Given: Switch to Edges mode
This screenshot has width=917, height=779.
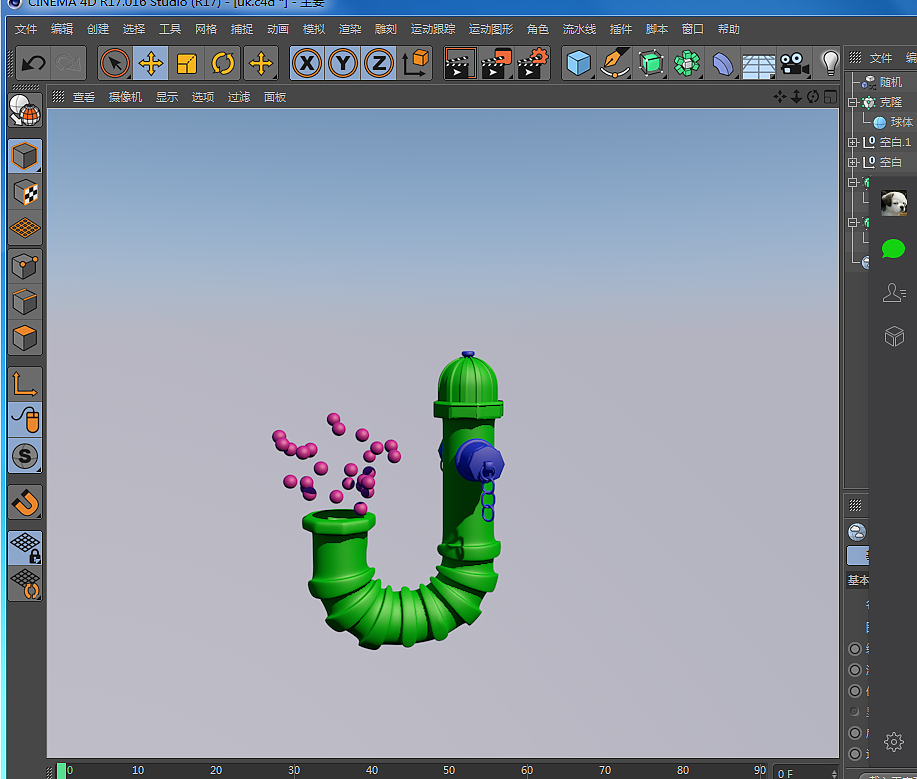Looking at the screenshot, I should tap(25, 302).
